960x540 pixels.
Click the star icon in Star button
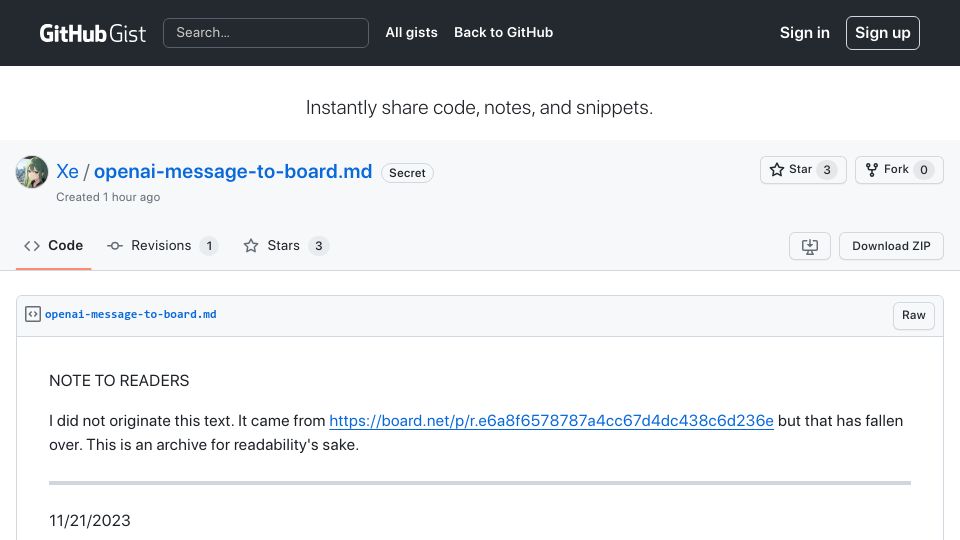click(x=777, y=170)
